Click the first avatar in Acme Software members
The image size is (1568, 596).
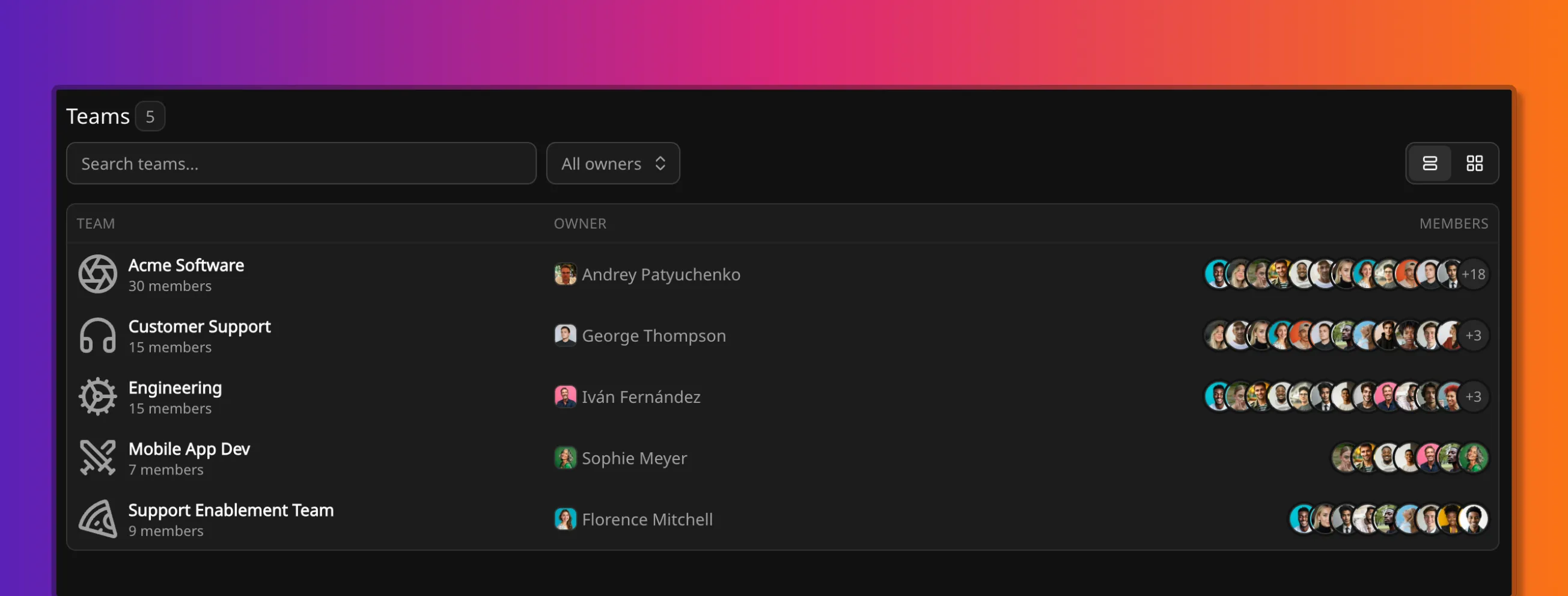click(1218, 274)
